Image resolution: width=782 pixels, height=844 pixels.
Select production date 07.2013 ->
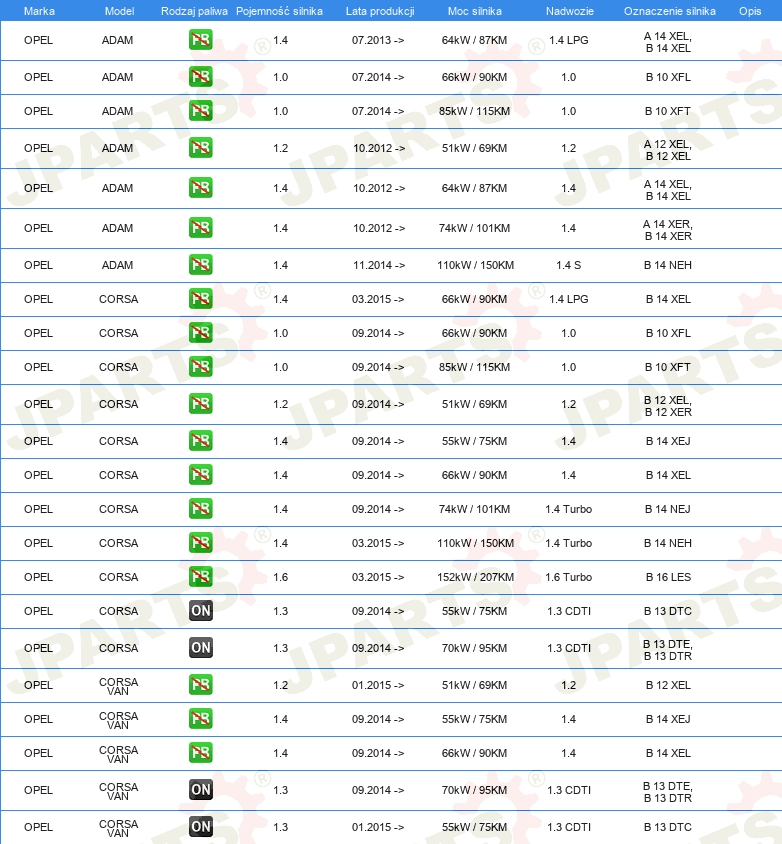point(378,40)
